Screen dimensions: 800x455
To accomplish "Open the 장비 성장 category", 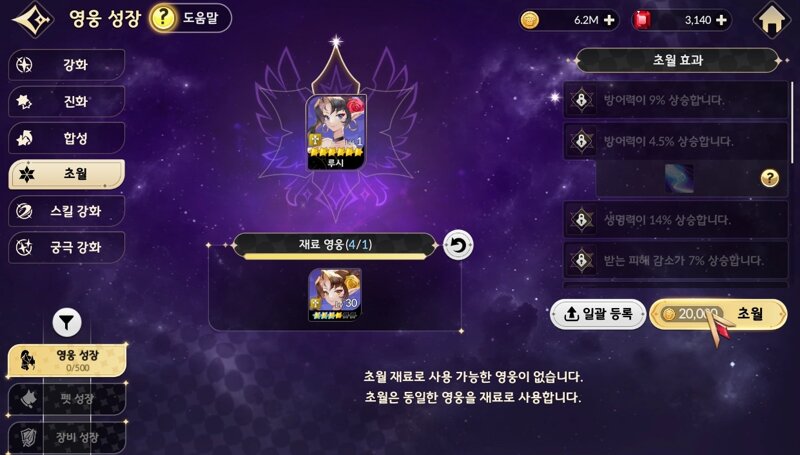I will tap(67, 437).
